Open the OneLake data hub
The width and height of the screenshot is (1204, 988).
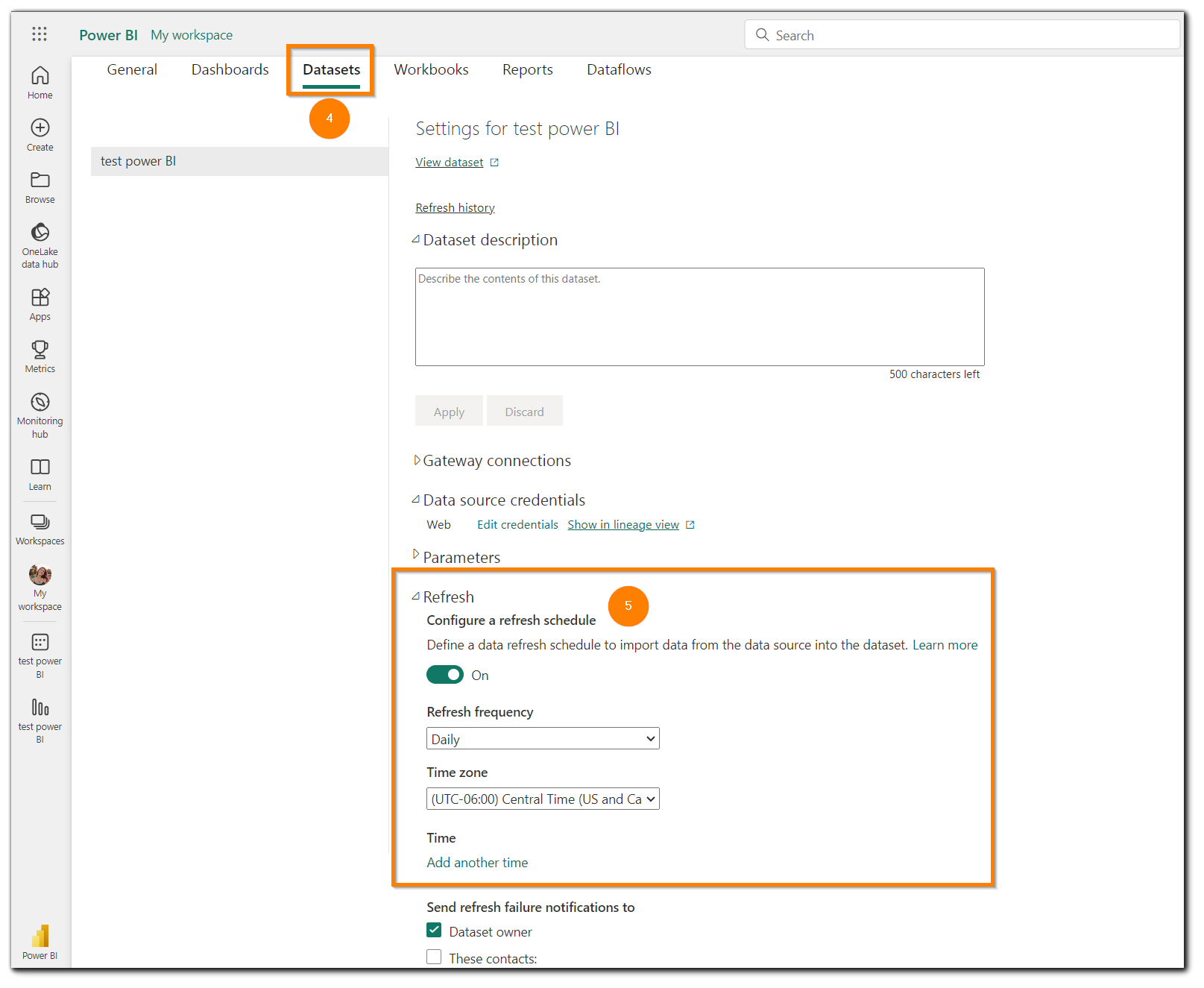40,245
